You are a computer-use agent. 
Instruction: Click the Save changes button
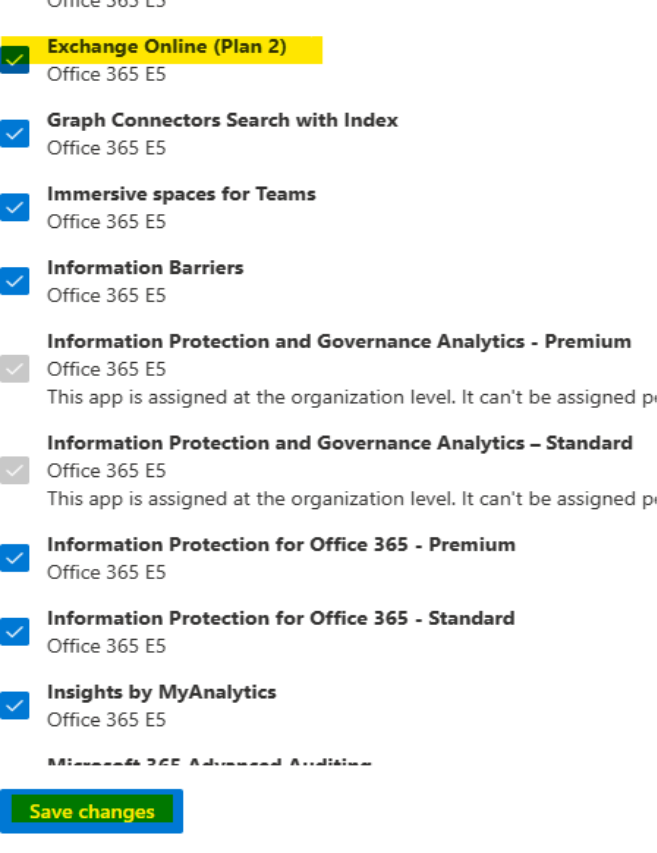[92, 811]
